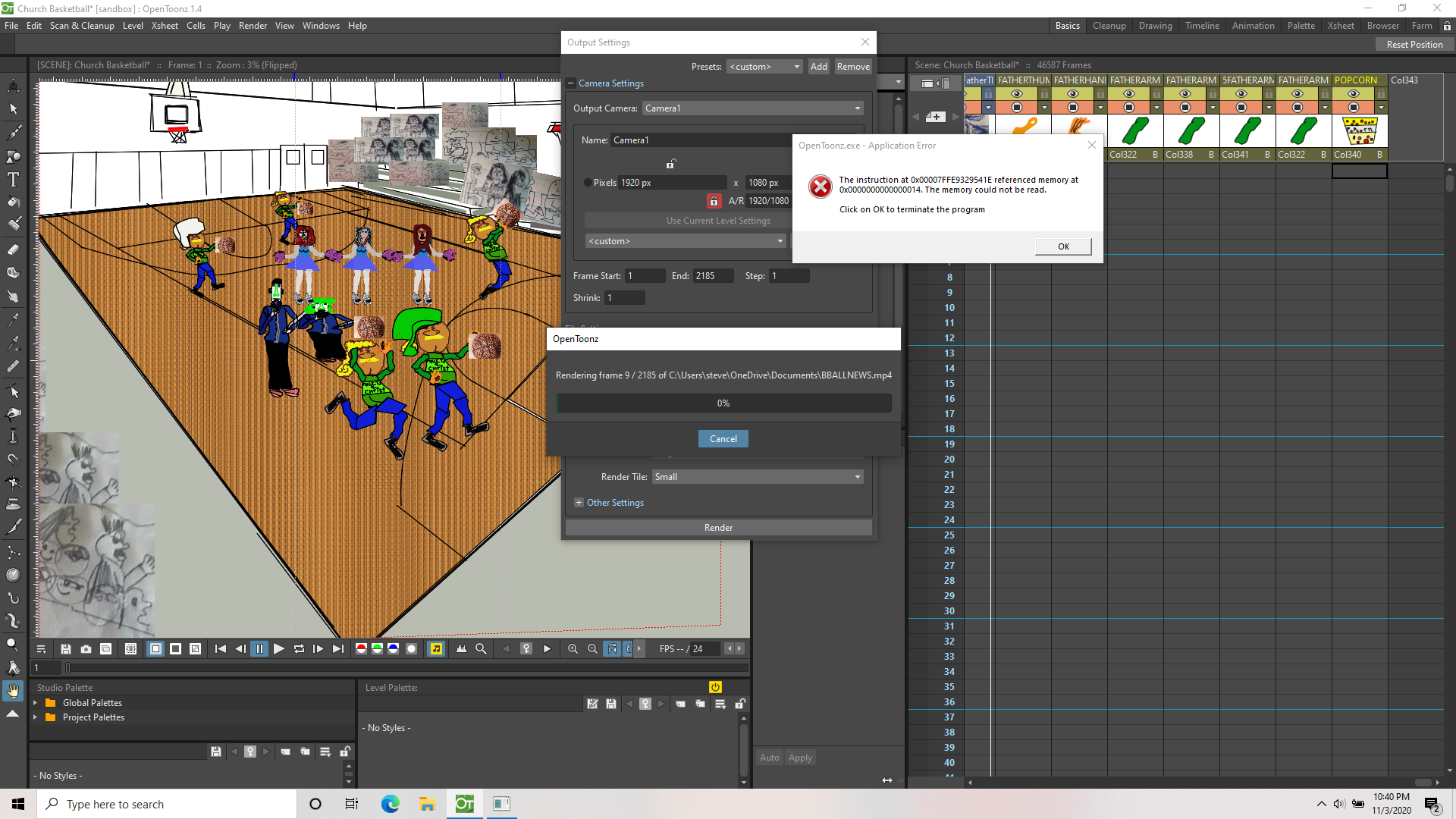Open the histogram in the playback toolbar
The image size is (1456, 819).
[x=462, y=648]
